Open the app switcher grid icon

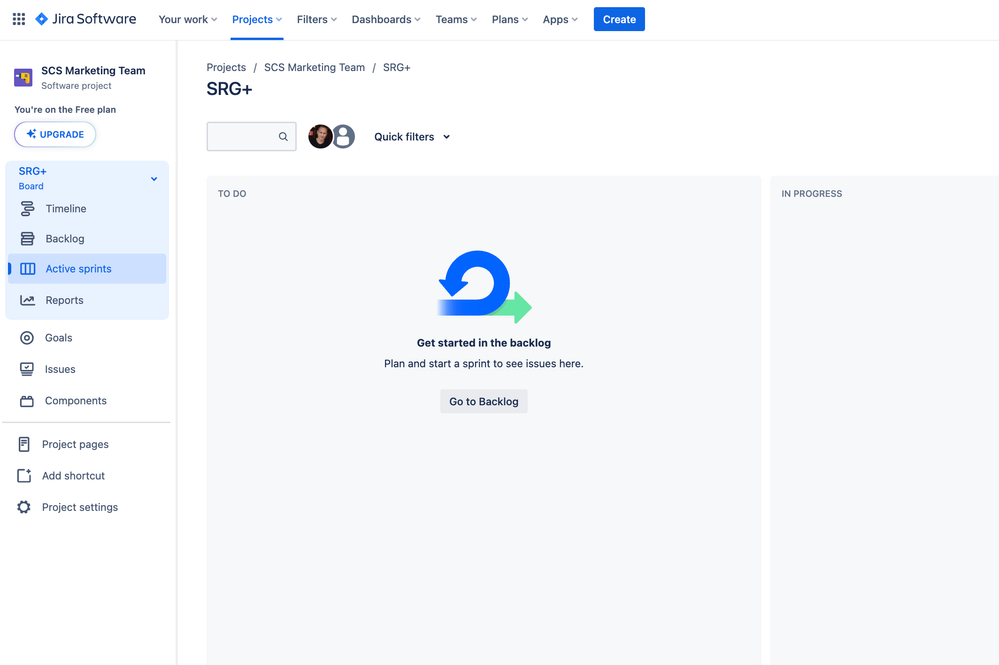[x=19, y=19]
